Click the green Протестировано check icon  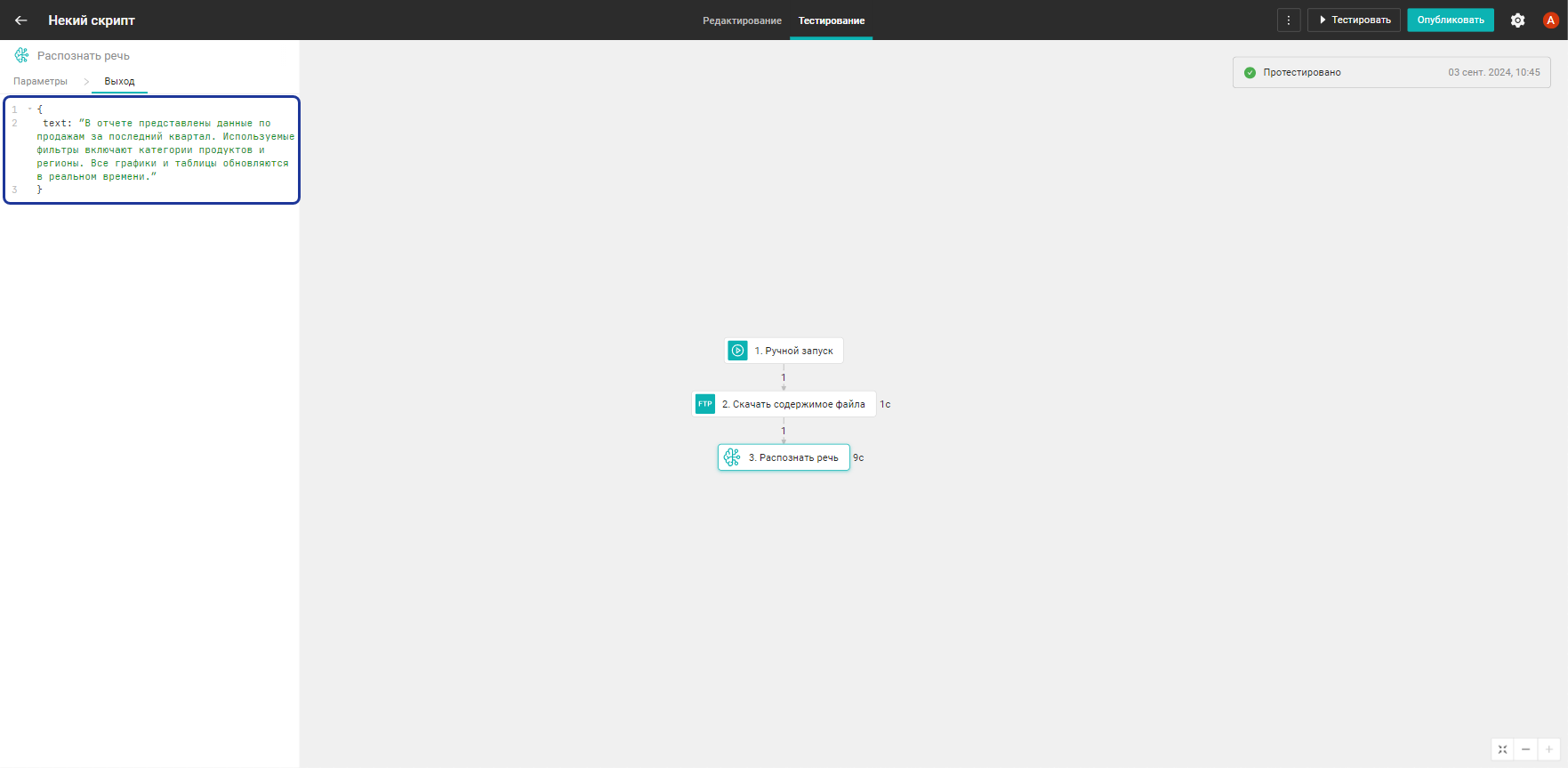(x=1250, y=73)
